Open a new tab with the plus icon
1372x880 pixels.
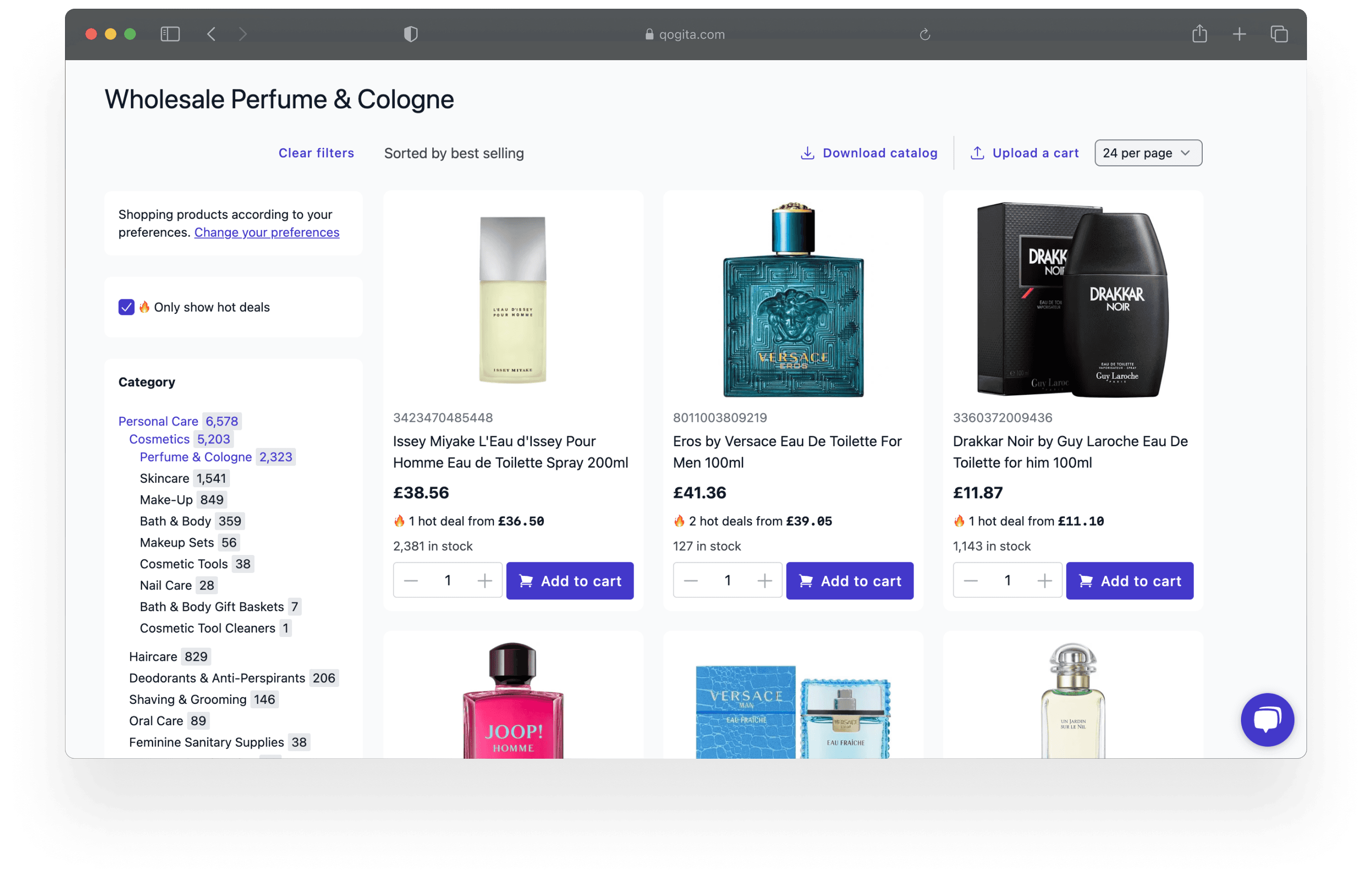(x=1239, y=34)
